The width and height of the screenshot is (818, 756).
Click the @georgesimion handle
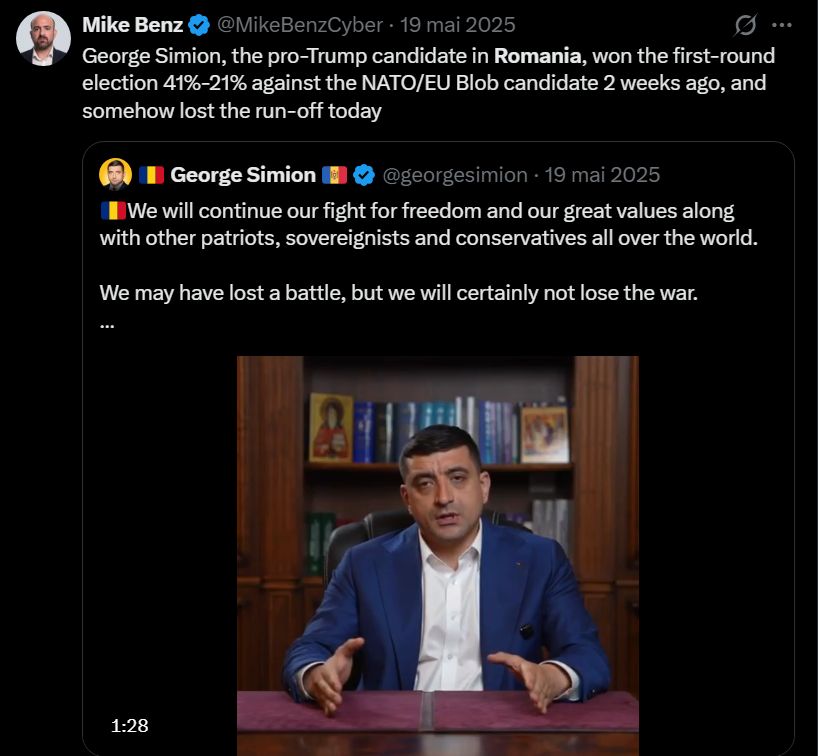(455, 175)
